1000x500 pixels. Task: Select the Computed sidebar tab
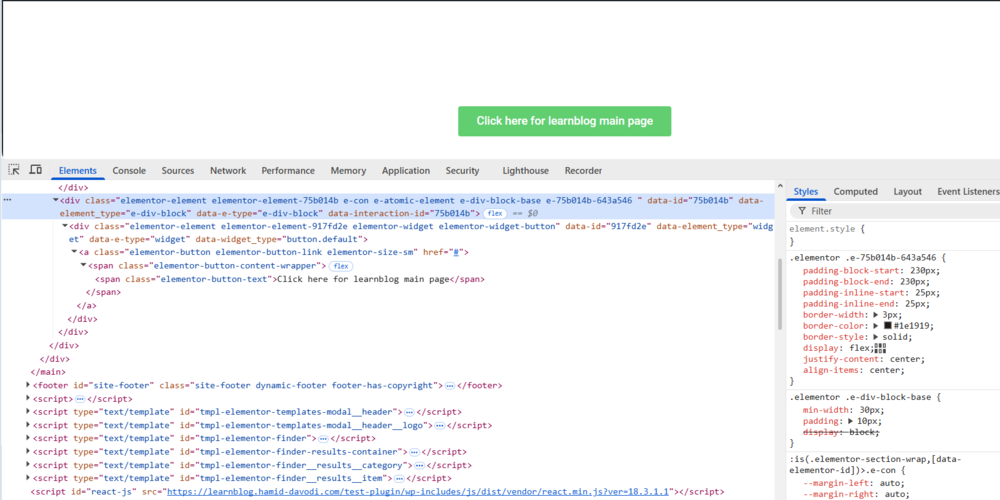click(856, 191)
